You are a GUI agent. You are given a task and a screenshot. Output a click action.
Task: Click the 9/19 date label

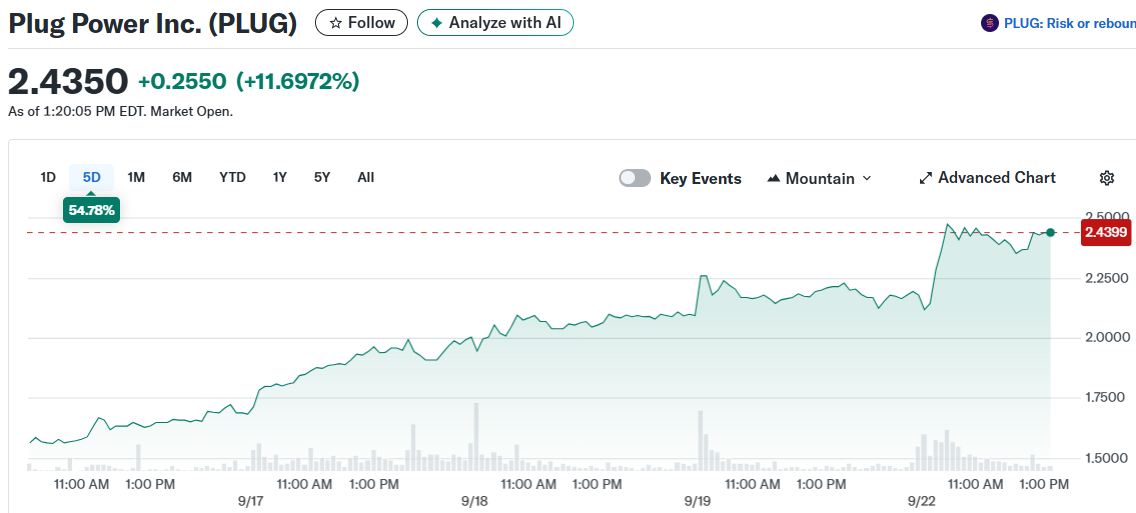(x=697, y=501)
